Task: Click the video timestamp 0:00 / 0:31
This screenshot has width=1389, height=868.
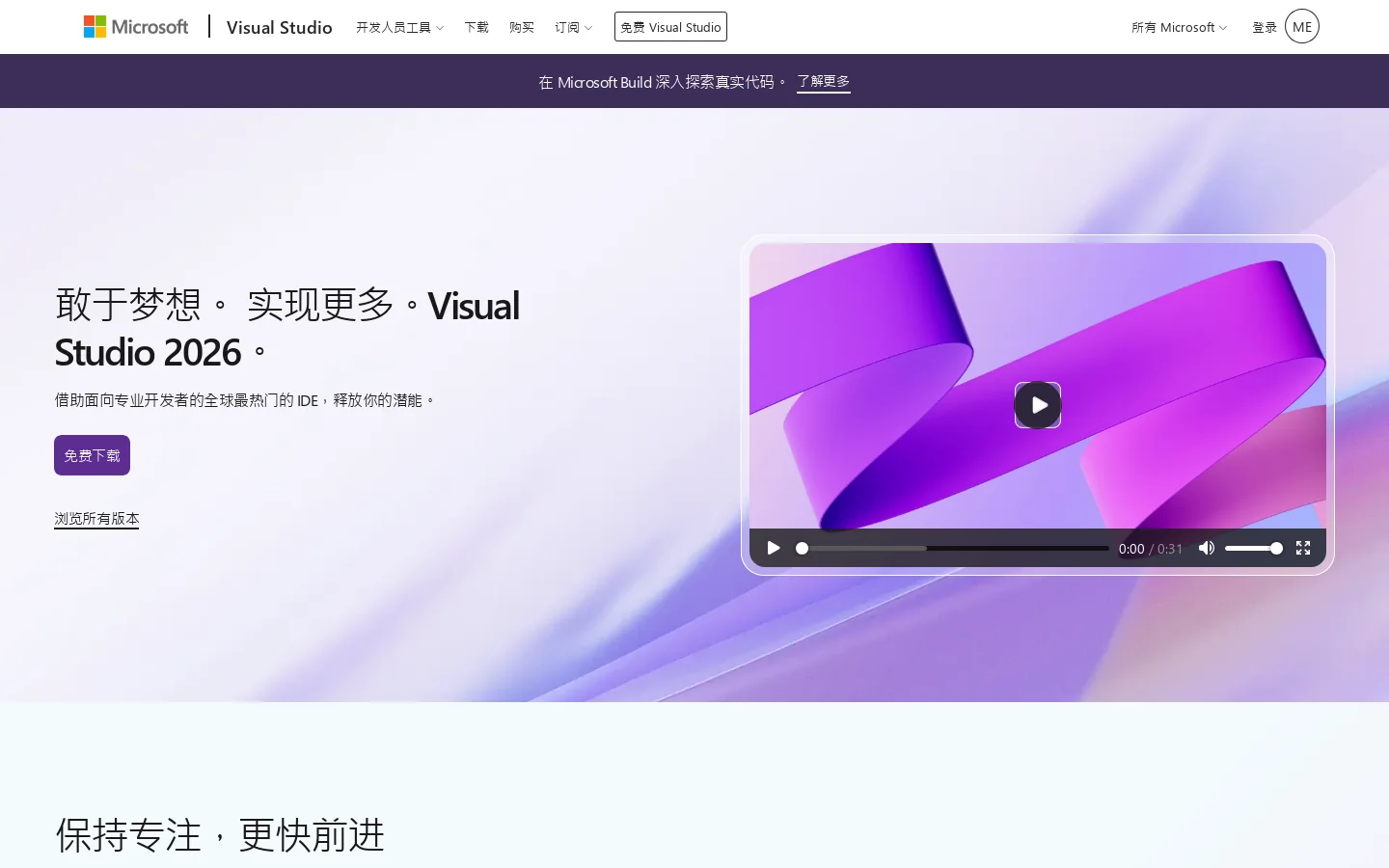Action: [x=1151, y=549]
